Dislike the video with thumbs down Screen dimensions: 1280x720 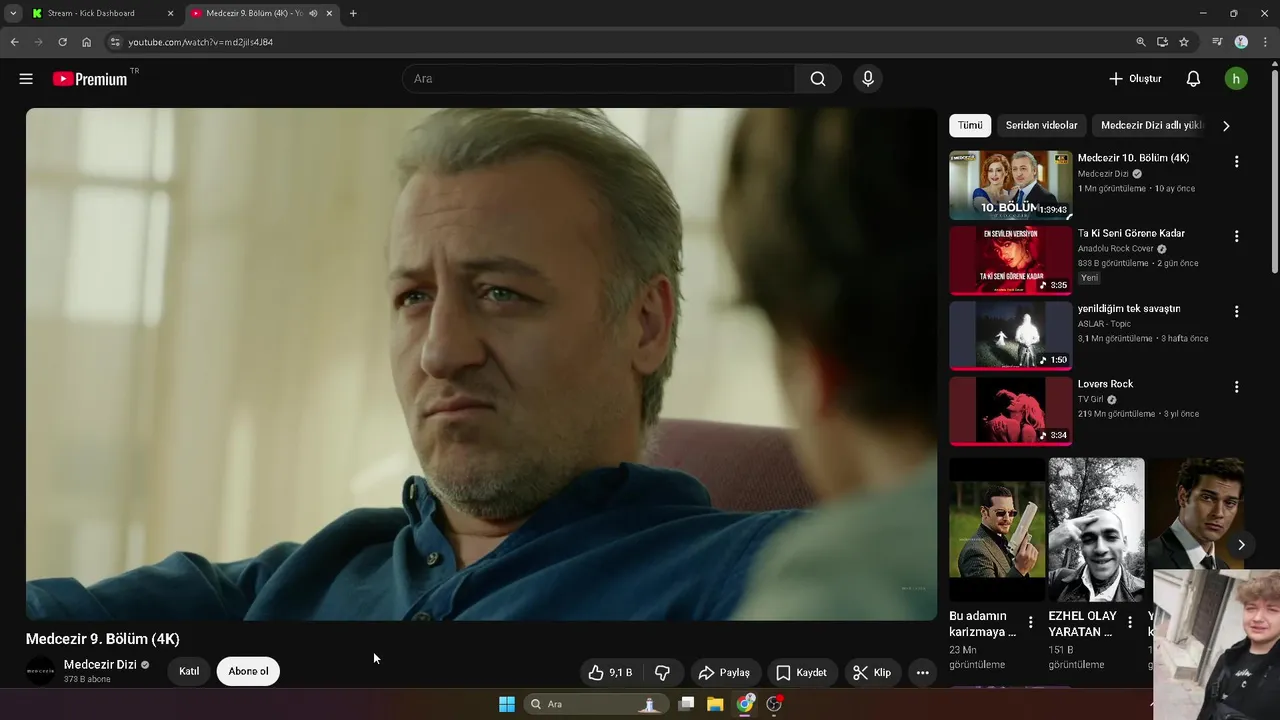click(x=662, y=672)
